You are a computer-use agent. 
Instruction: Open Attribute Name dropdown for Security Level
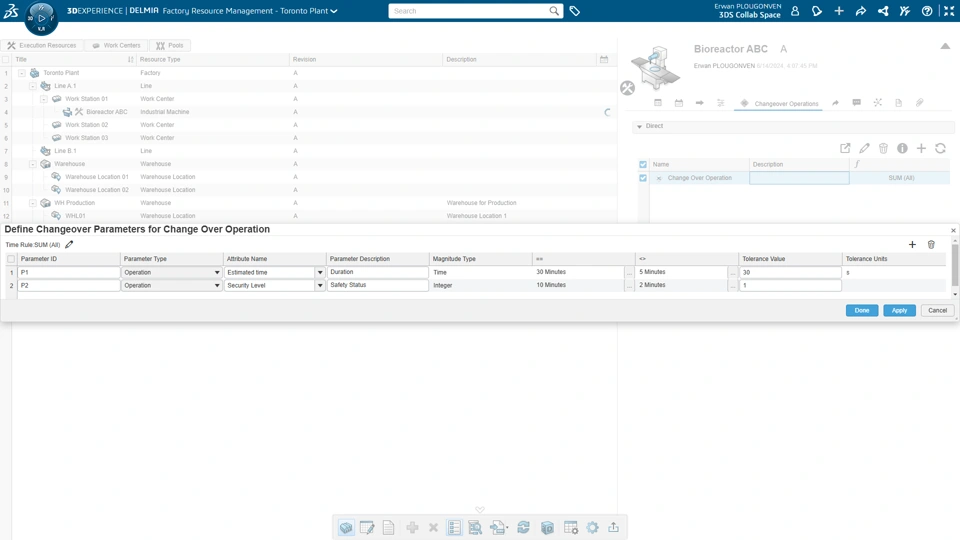tap(320, 285)
